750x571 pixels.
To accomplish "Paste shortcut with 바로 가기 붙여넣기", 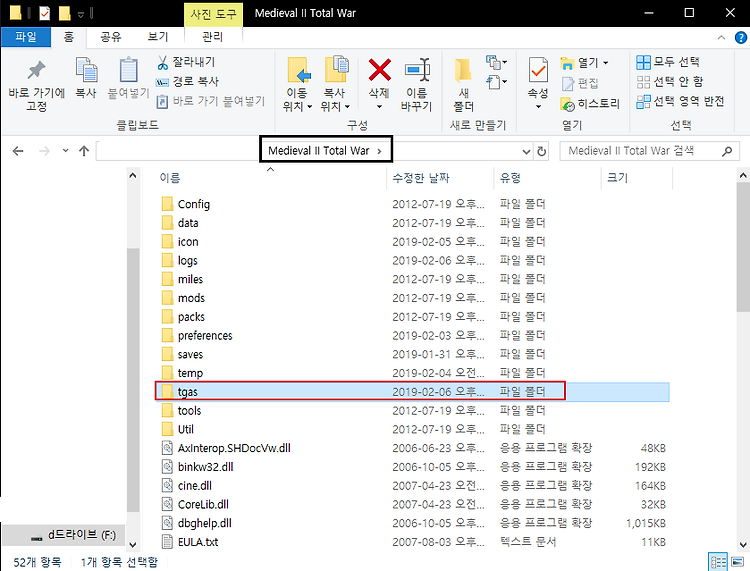I will [x=211, y=101].
